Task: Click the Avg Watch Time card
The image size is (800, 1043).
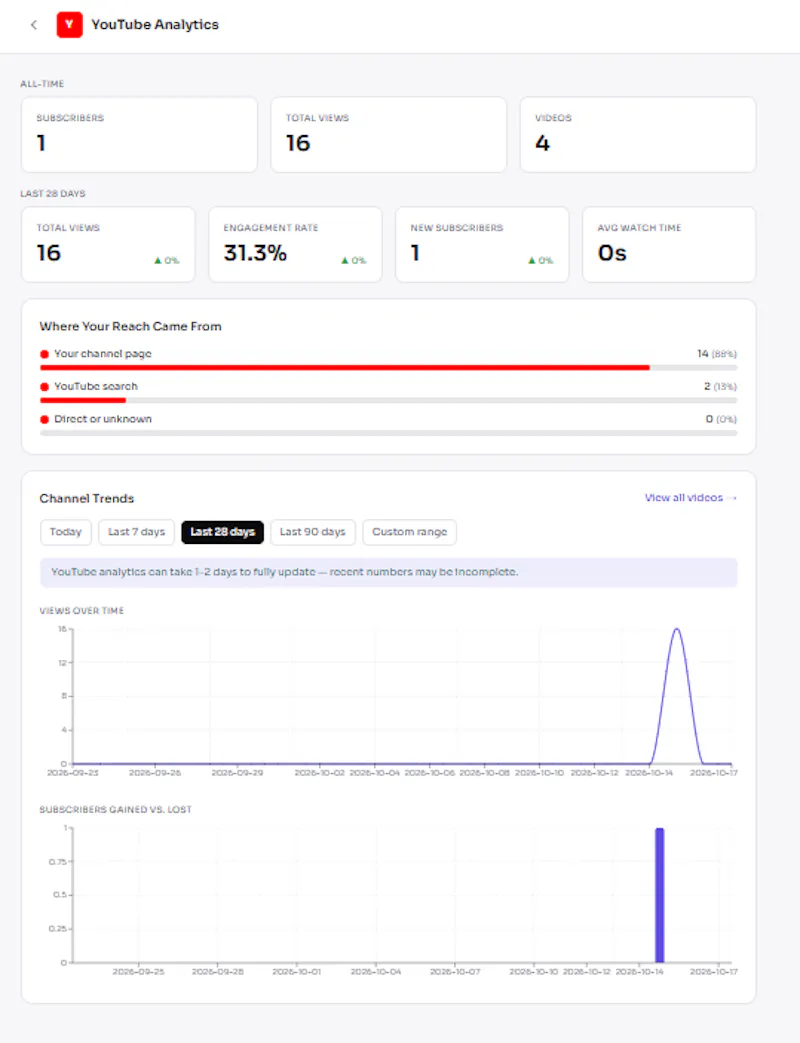Action: (x=669, y=244)
